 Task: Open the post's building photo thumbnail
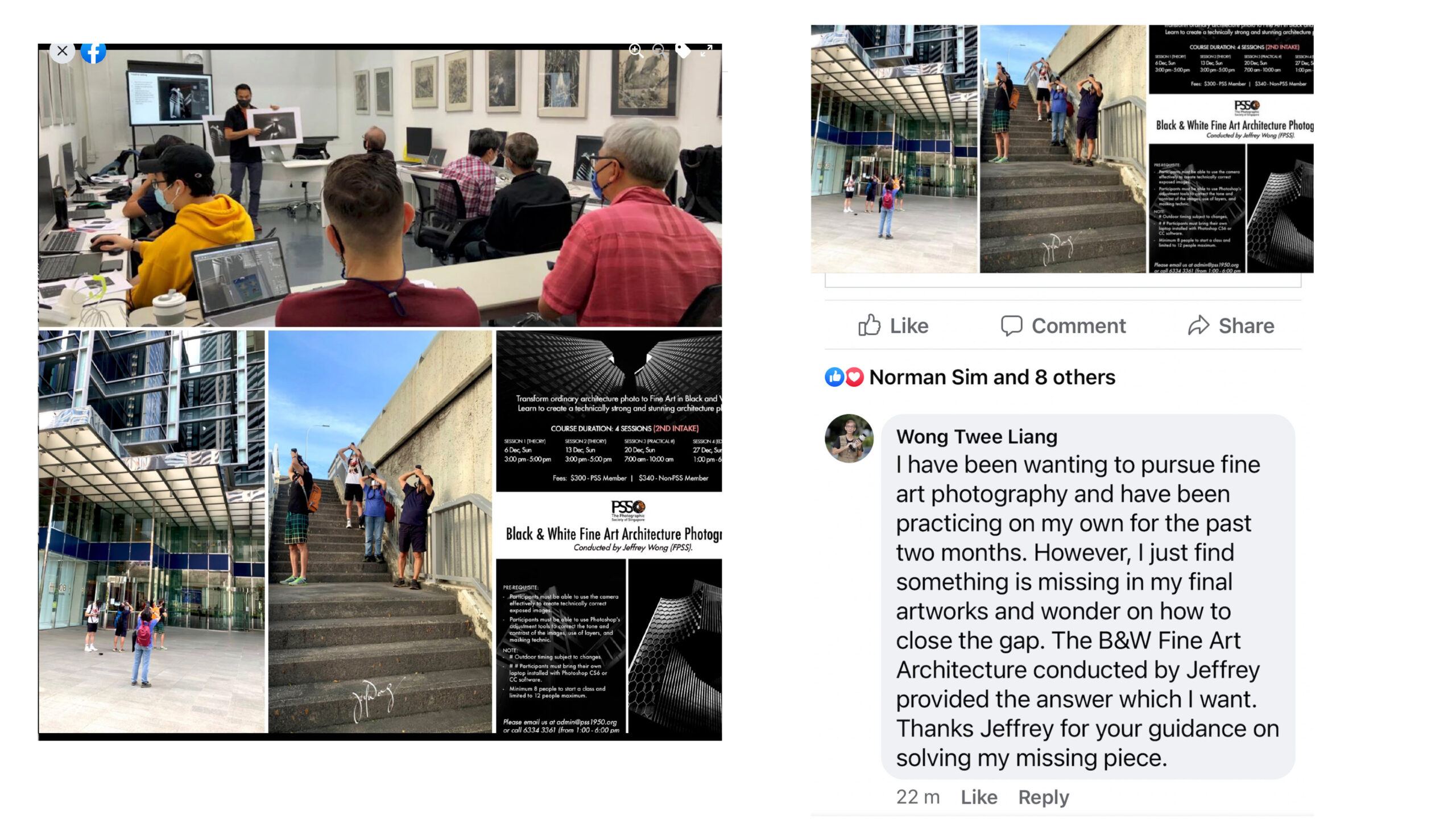click(894, 148)
